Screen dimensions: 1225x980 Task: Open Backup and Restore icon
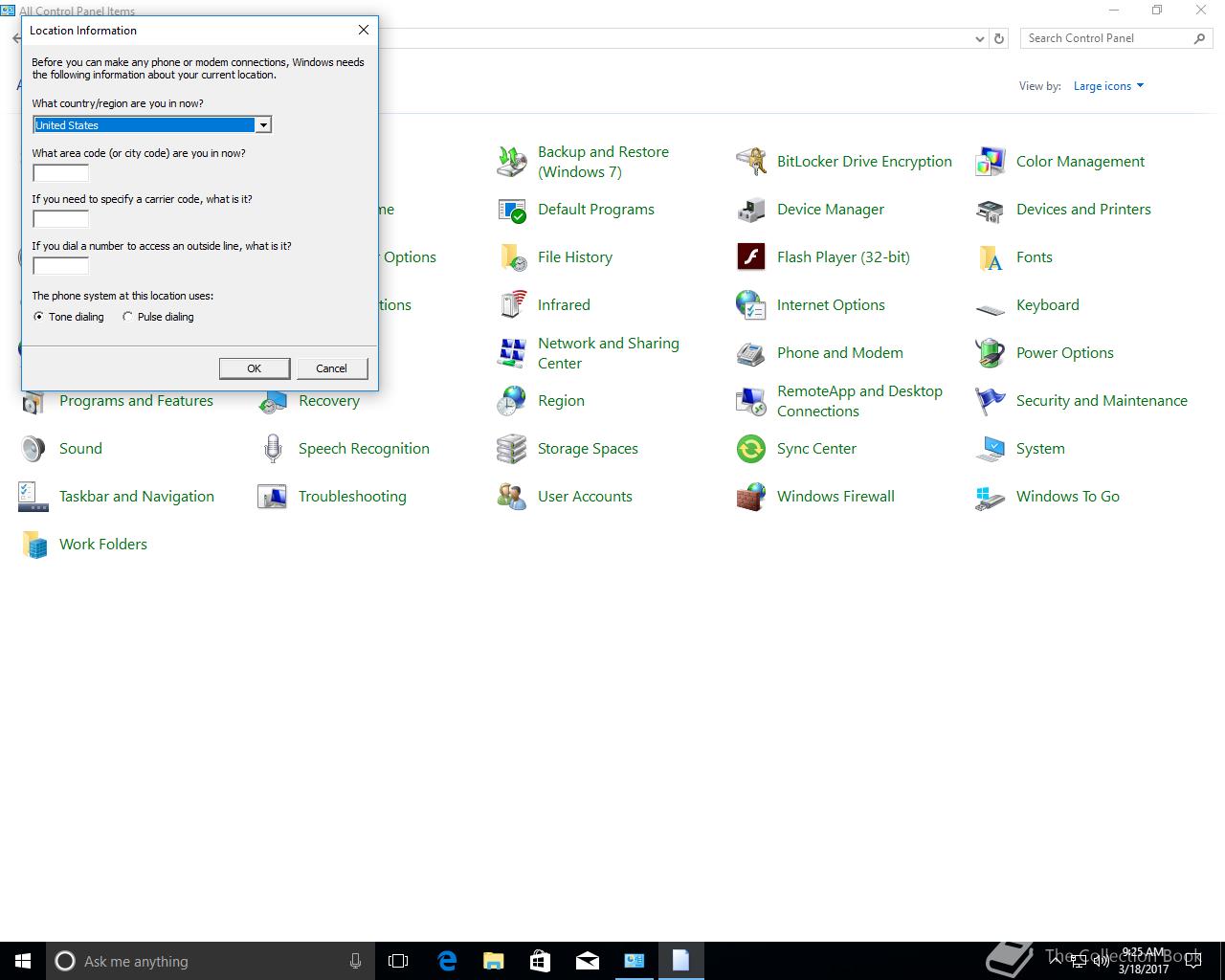tap(512, 162)
